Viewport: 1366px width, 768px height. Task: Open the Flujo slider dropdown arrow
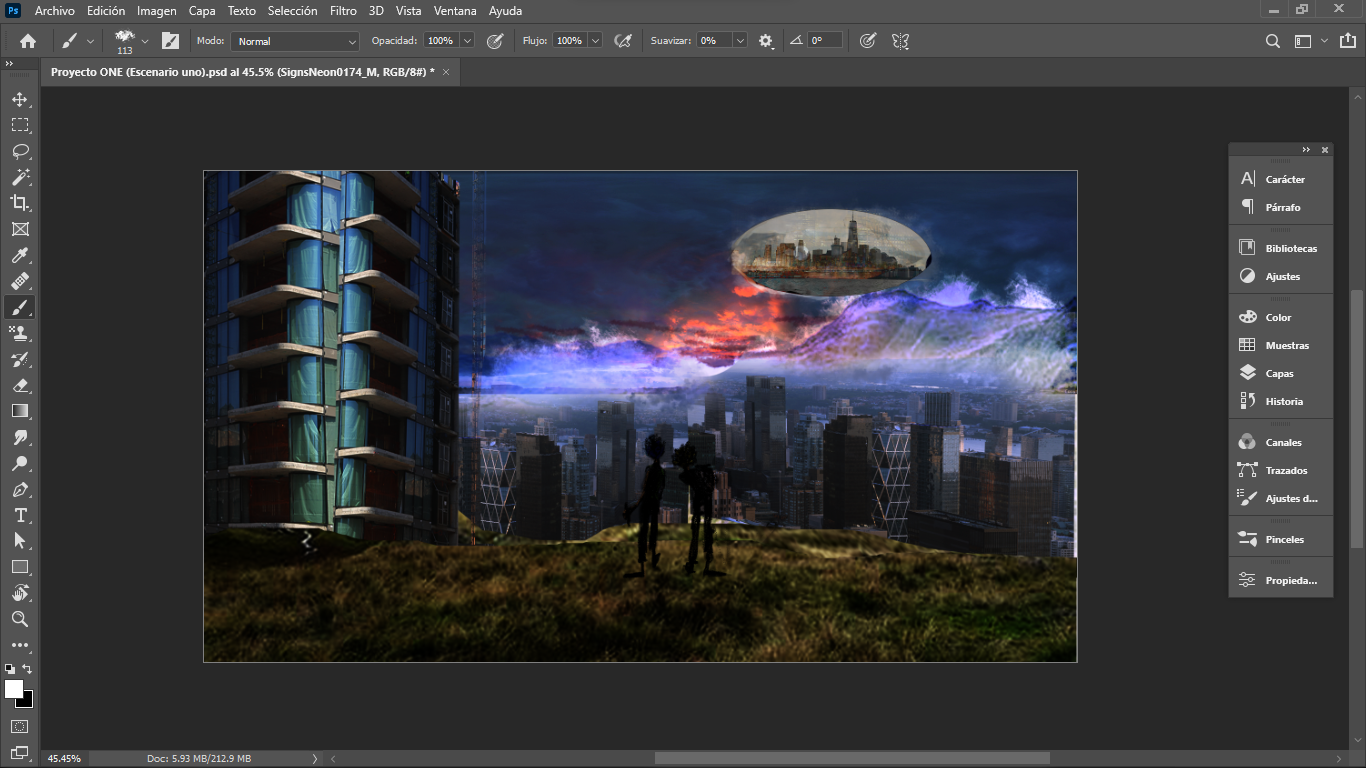595,41
